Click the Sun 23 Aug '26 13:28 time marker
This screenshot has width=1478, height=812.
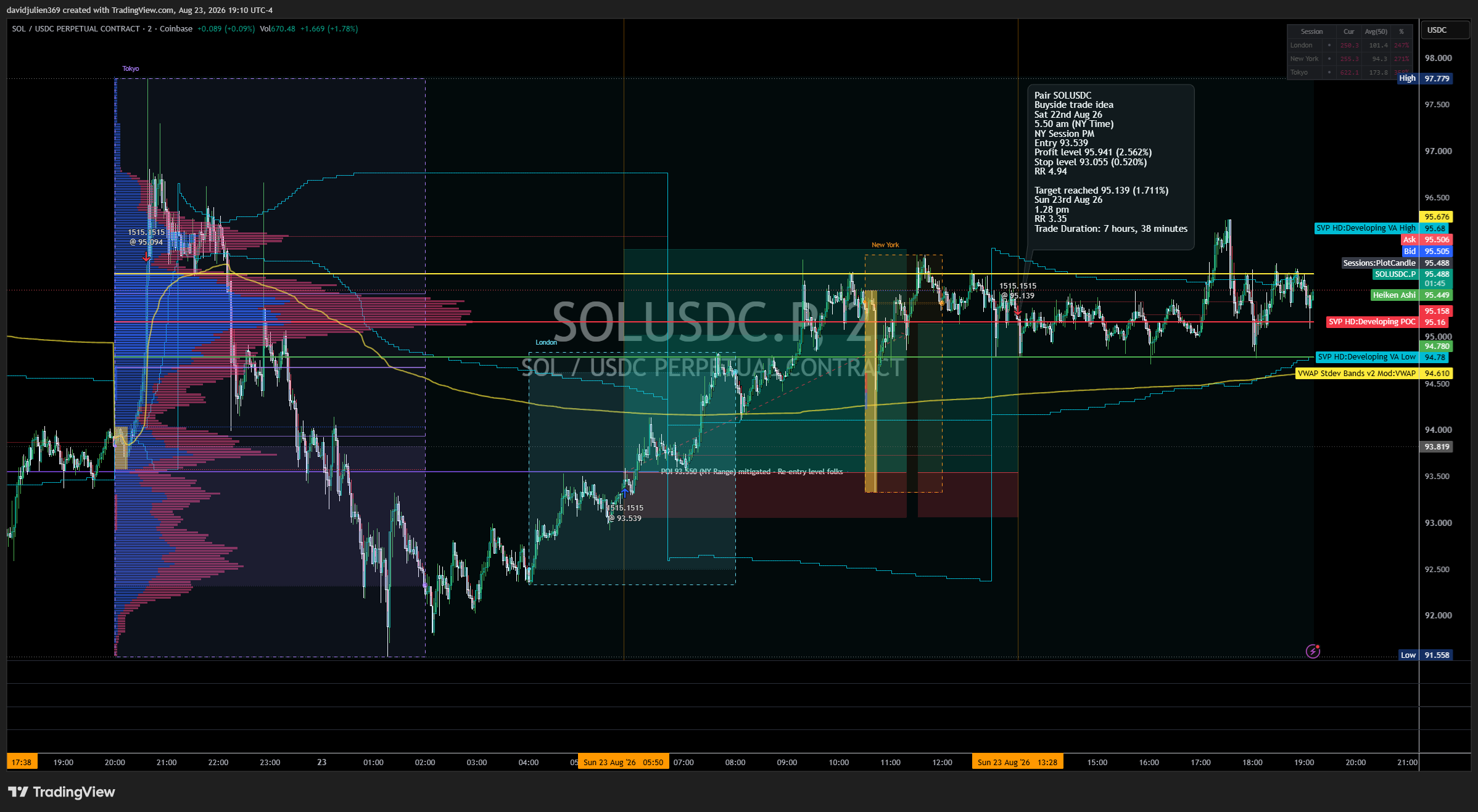pyautogui.click(x=1017, y=762)
